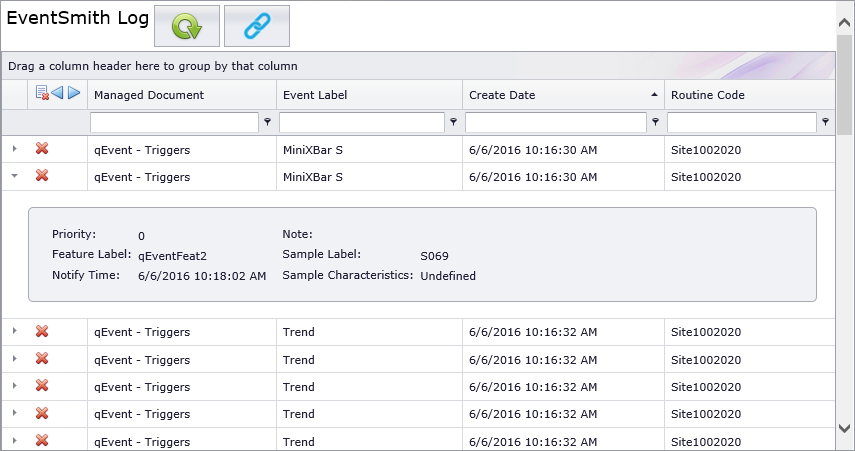Expand the first MiniXBar S row
Image resolution: width=855 pixels, height=451 pixels.
[14, 149]
